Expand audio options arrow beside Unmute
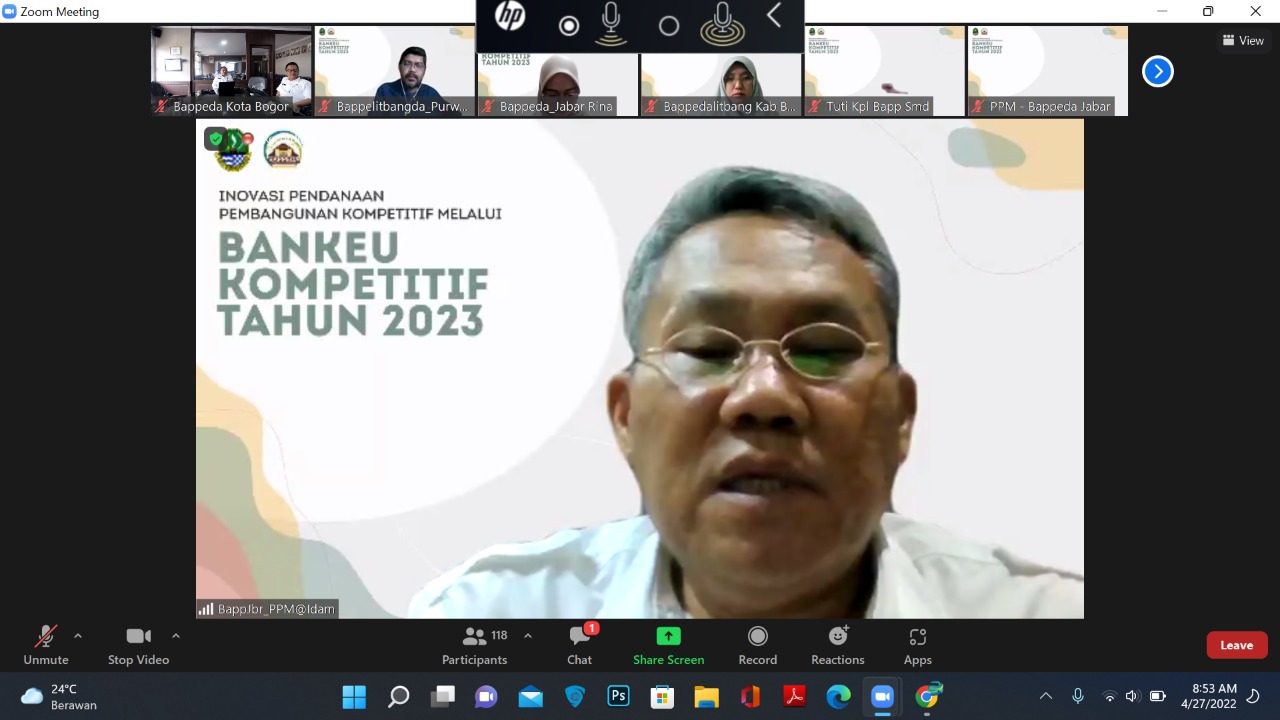 [x=78, y=636]
